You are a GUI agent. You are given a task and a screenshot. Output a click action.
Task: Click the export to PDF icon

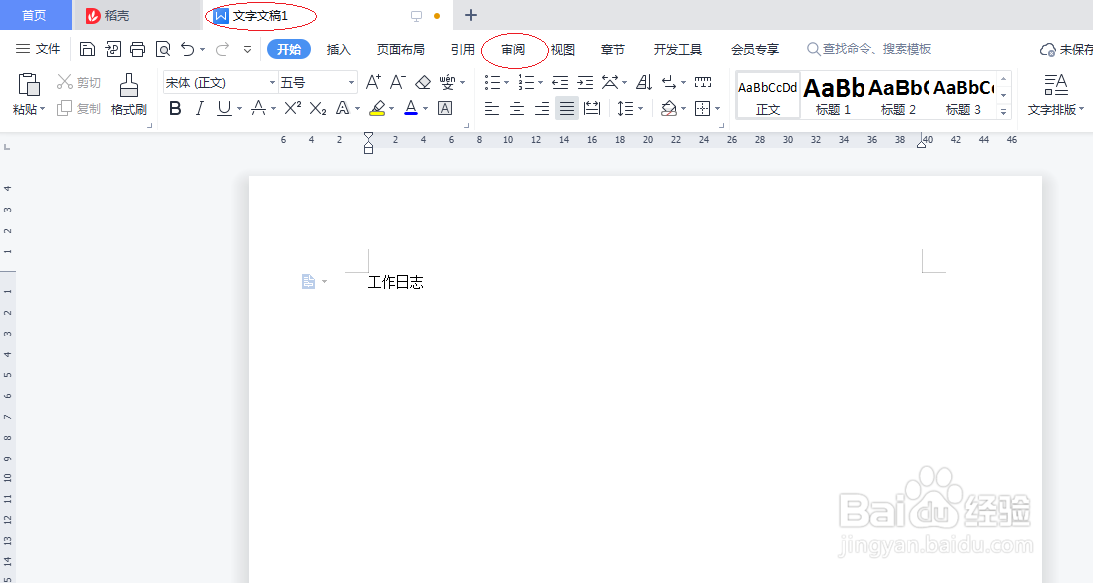[x=113, y=49]
